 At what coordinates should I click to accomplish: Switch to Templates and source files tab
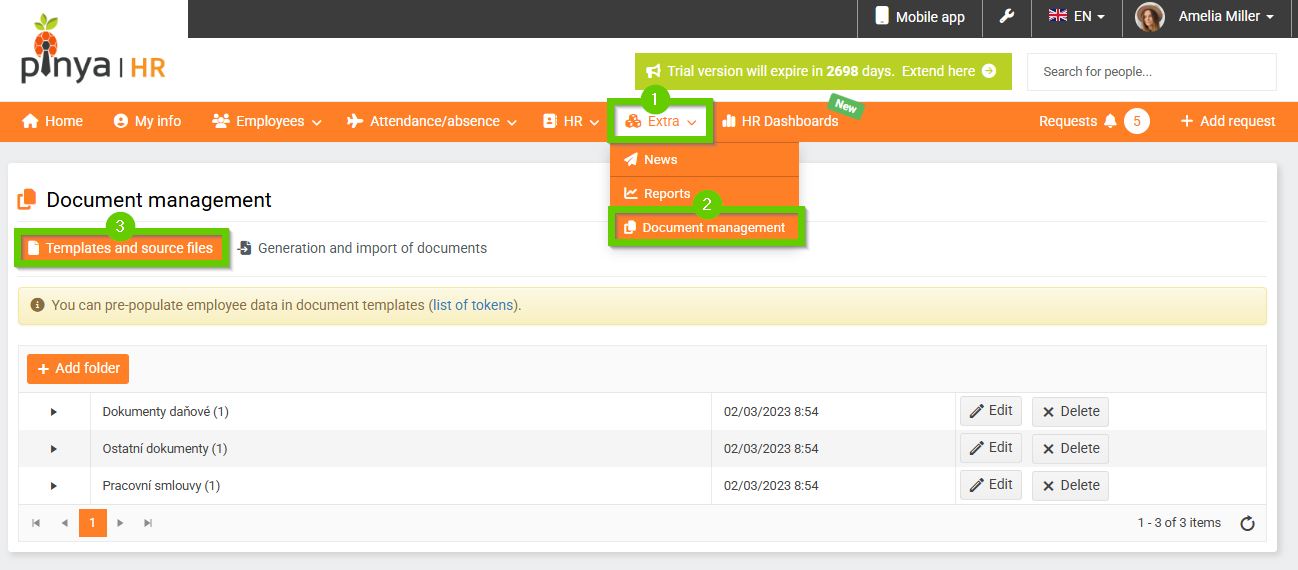120,248
